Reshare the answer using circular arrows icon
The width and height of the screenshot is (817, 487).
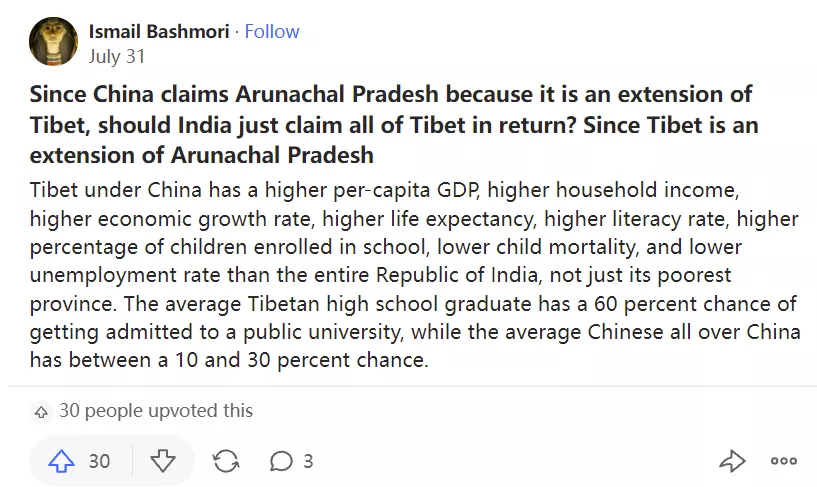click(226, 461)
